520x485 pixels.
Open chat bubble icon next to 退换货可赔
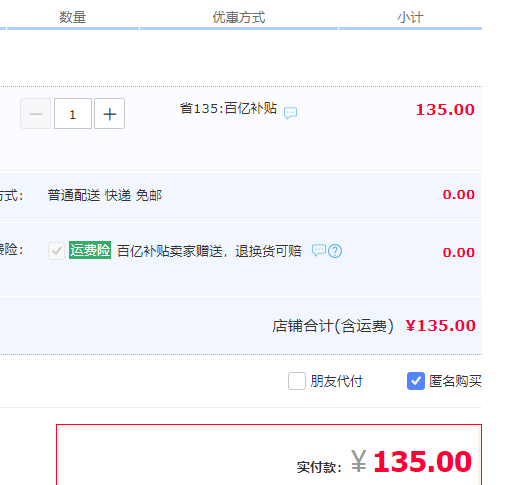coord(318,250)
